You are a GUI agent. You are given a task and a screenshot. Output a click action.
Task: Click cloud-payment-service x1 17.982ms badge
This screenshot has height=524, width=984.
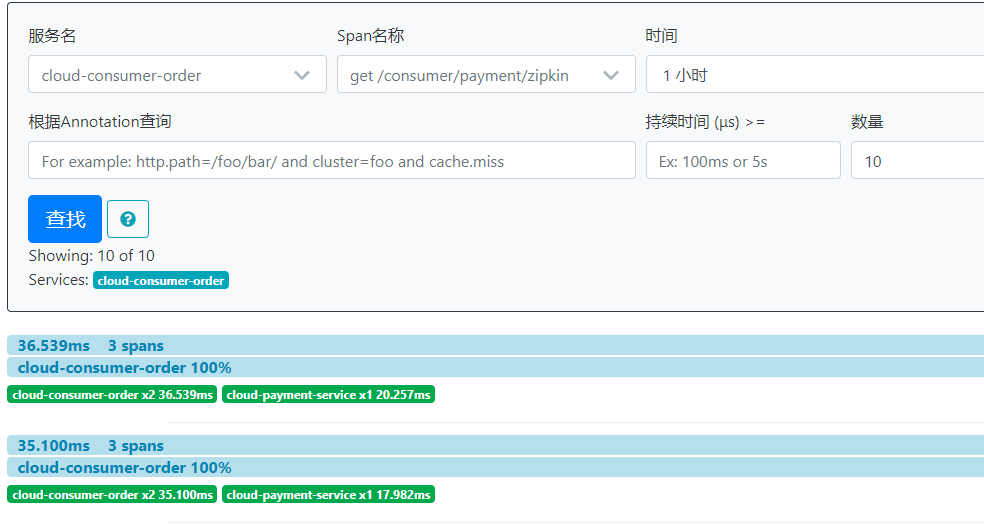click(x=328, y=495)
